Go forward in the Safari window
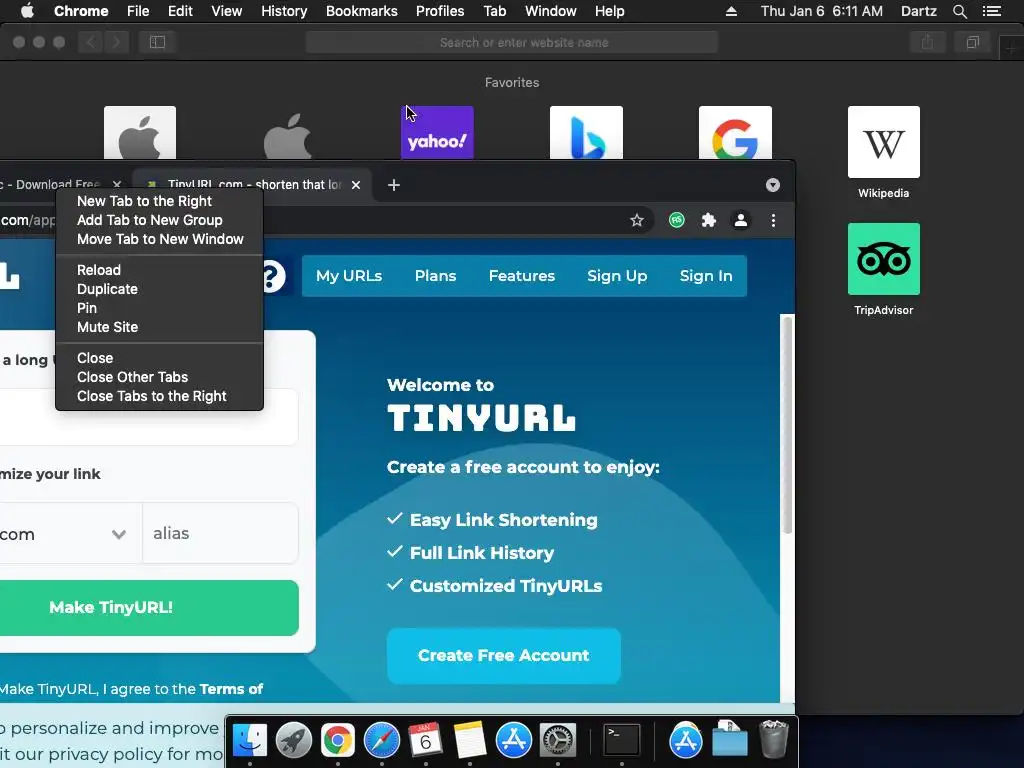This screenshot has width=1024, height=768. point(116,42)
